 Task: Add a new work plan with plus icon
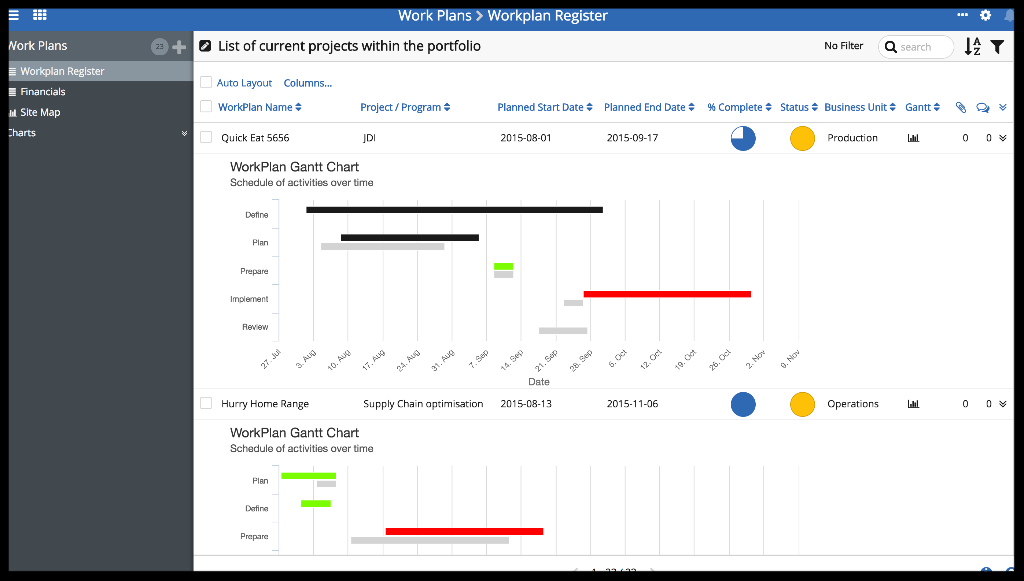(x=179, y=46)
